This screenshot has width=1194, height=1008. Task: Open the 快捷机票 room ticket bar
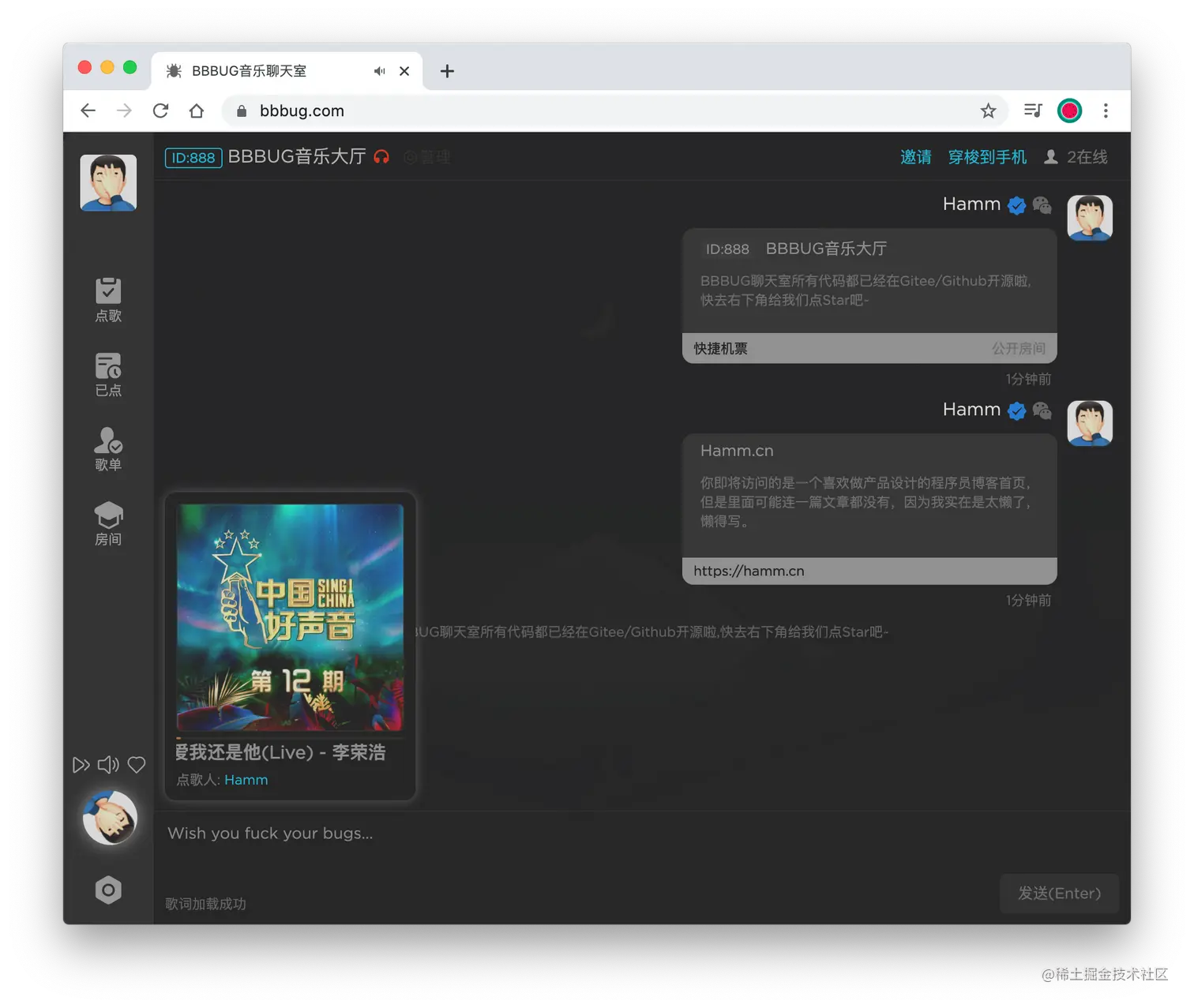coord(869,348)
